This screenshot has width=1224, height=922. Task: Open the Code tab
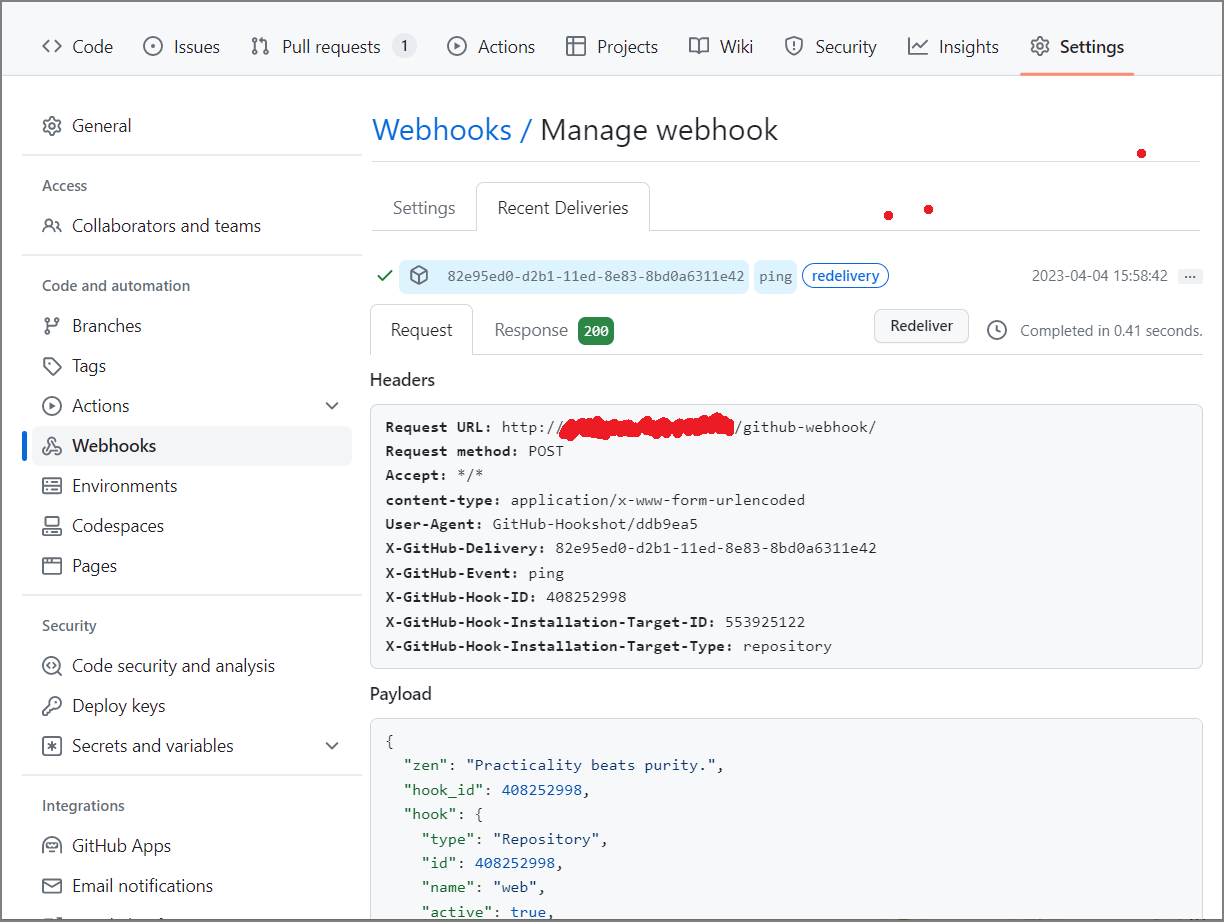click(x=77, y=46)
